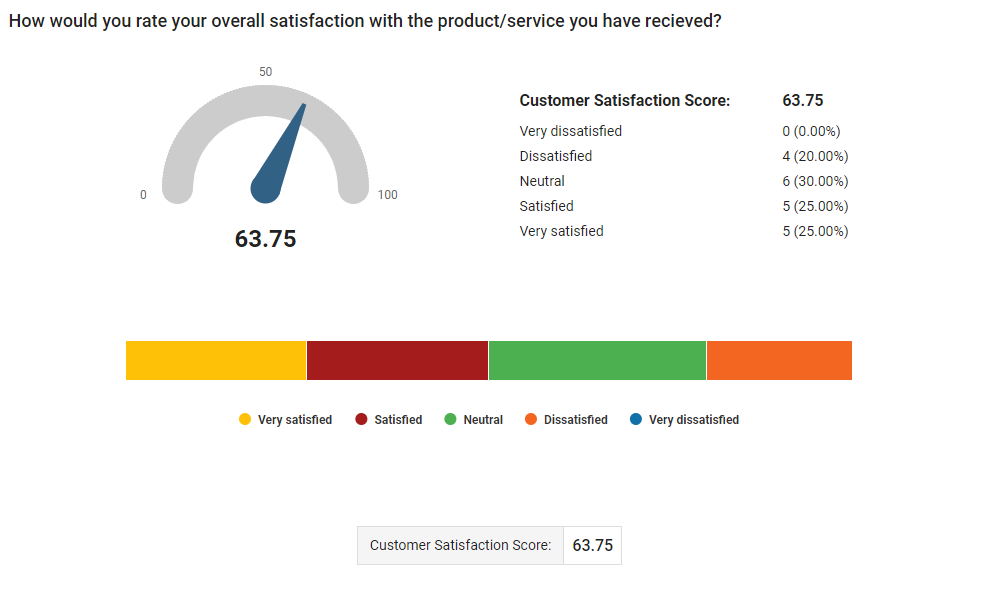Viewport: 981px width, 600px height.
Task: Click the Very satisfied row in score table
Action: [684, 231]
